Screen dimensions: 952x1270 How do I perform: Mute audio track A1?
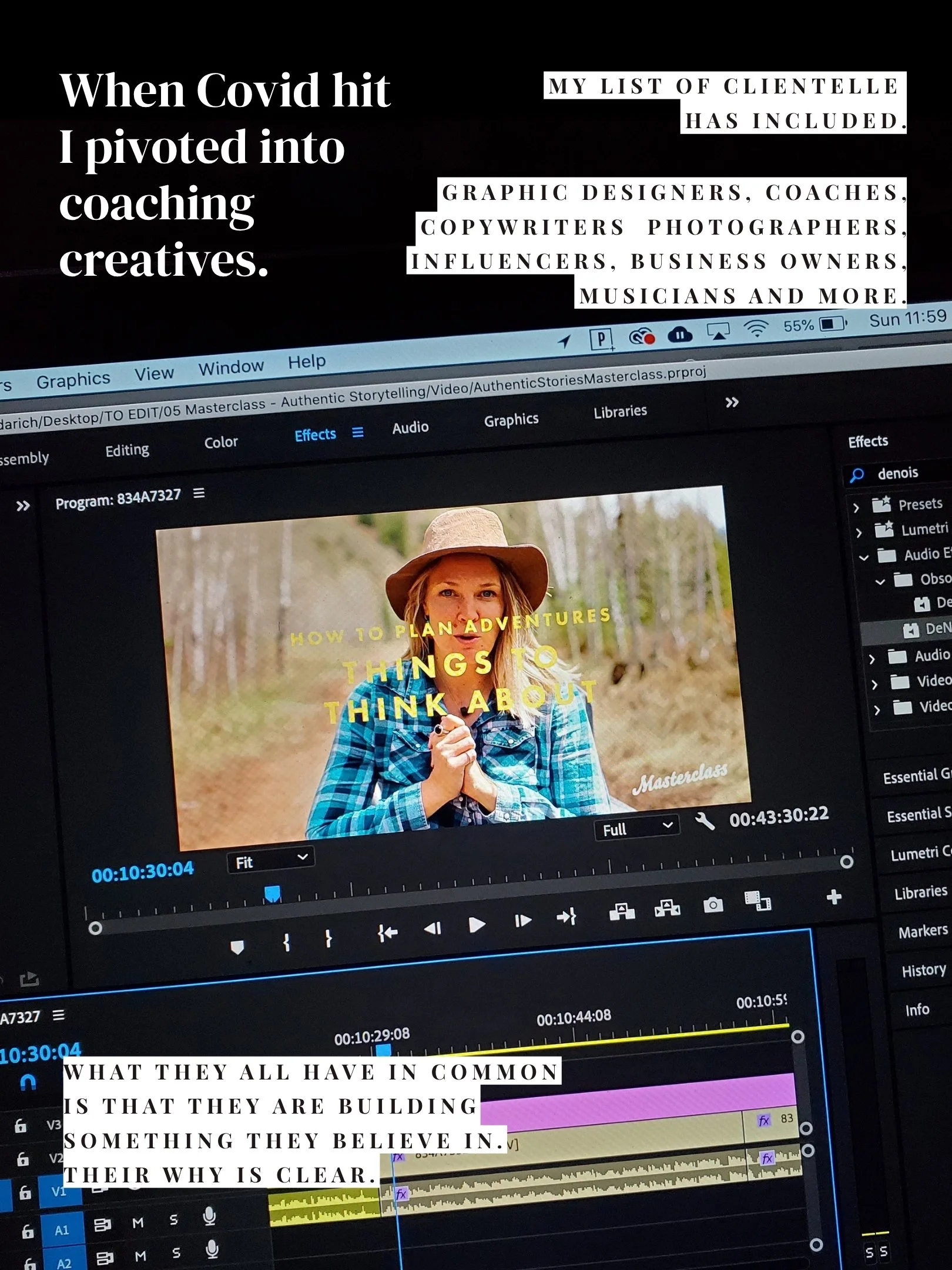click(138, 1223)
